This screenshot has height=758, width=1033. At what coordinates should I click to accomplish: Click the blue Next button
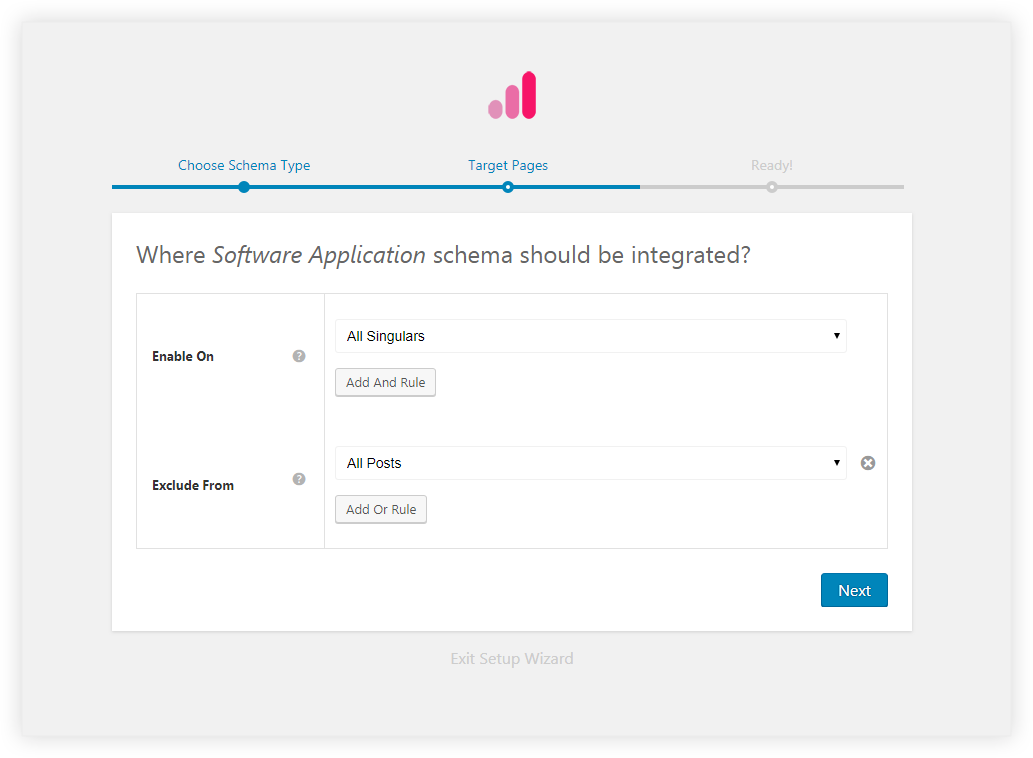tap(854, 590)
